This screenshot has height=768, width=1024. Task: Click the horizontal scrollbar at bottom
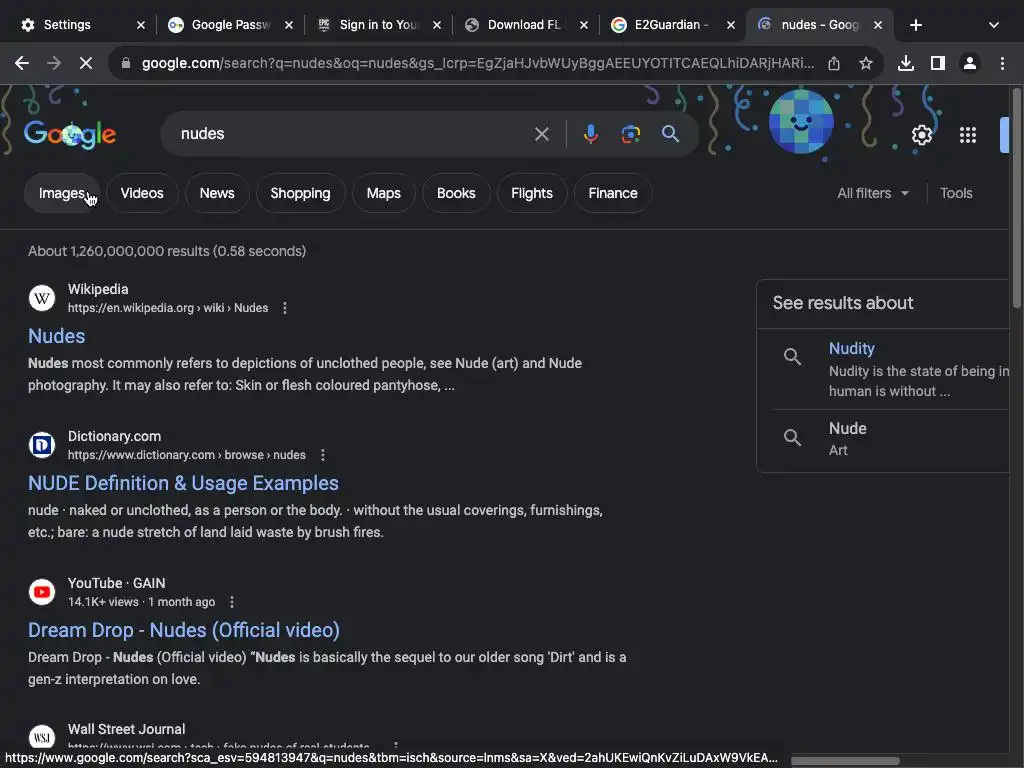845,761
